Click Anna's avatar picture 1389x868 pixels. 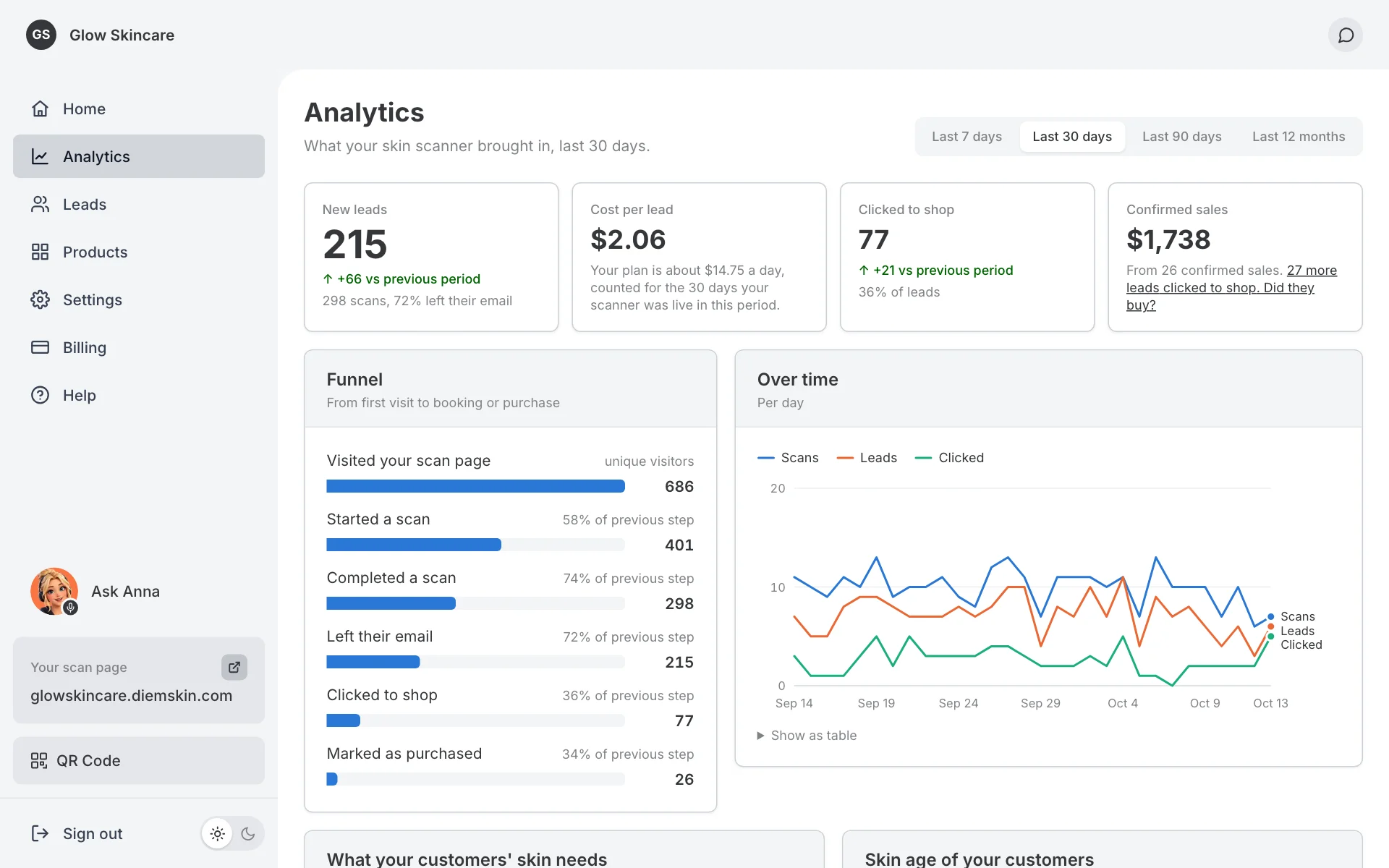click(x=54, y=591)
